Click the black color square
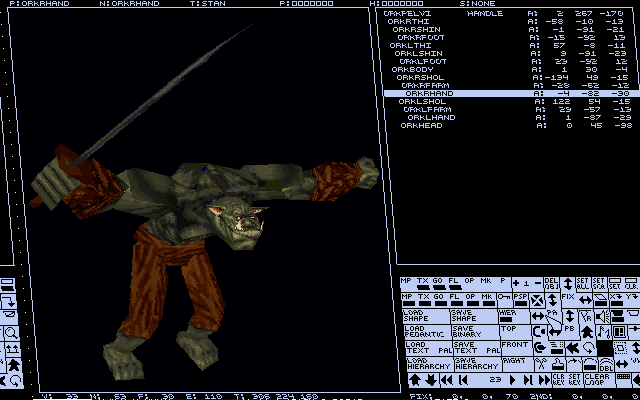The height and width of the screenshot is (400, 640). click(605, 348)
